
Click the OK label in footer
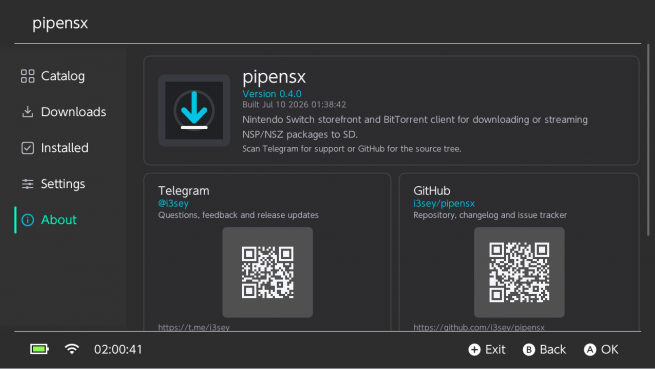pos(609,349)
